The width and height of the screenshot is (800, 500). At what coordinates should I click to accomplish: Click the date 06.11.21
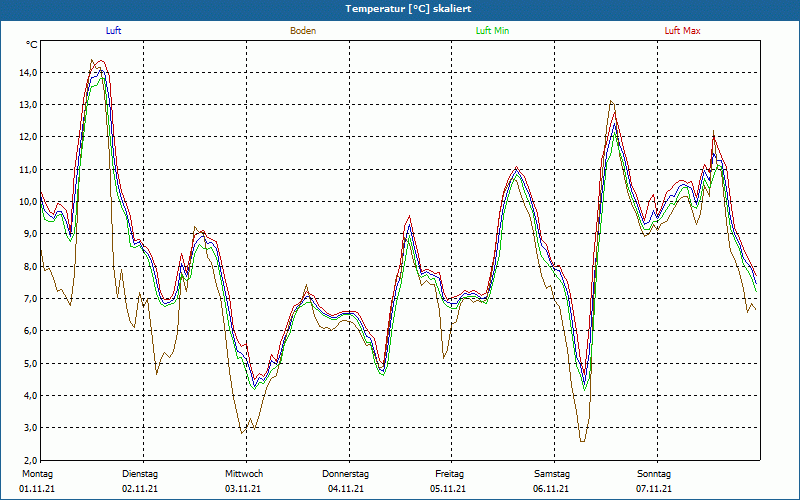(x=551, y=489)
